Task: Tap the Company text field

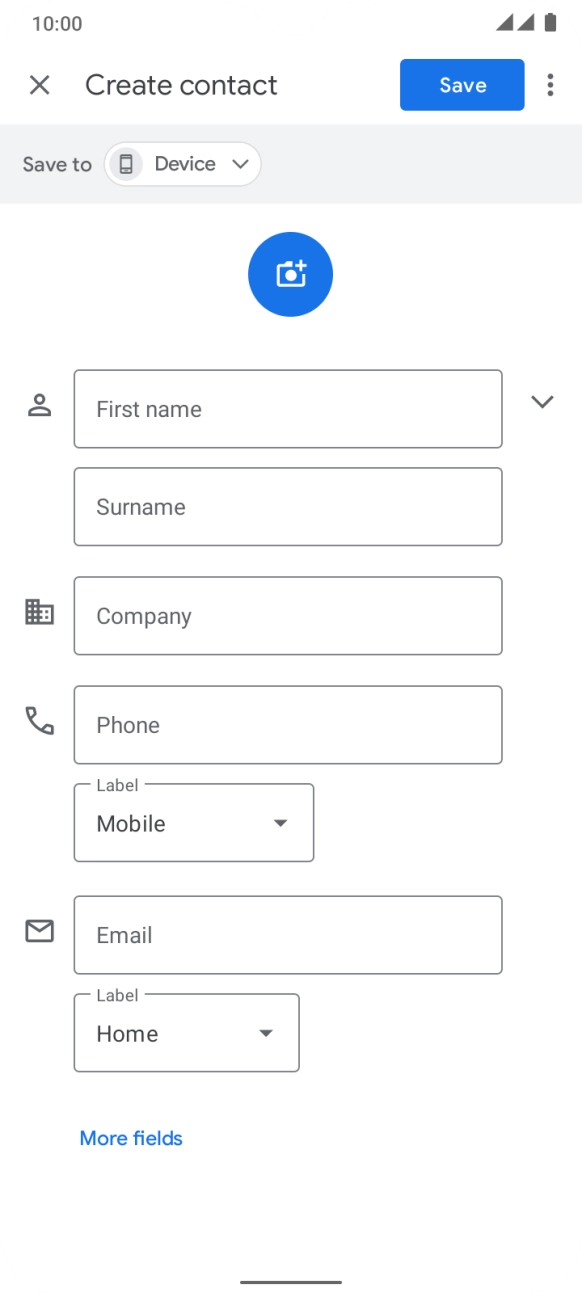Action: 288,616
